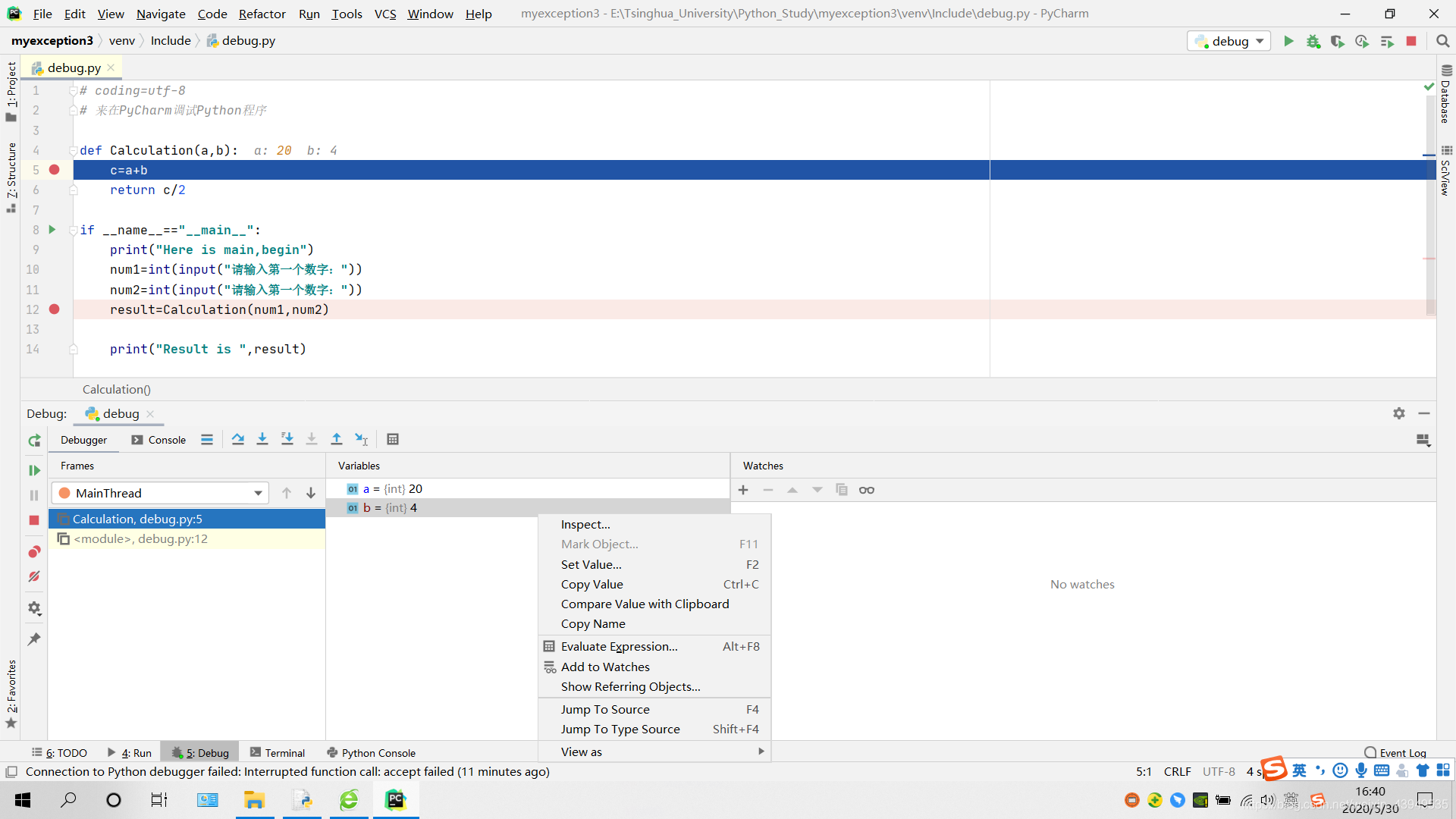This screenshot has height=819, width=1456.
Task: Select the <module>, debug.py:12 frame
Action: tap(187, 538)
